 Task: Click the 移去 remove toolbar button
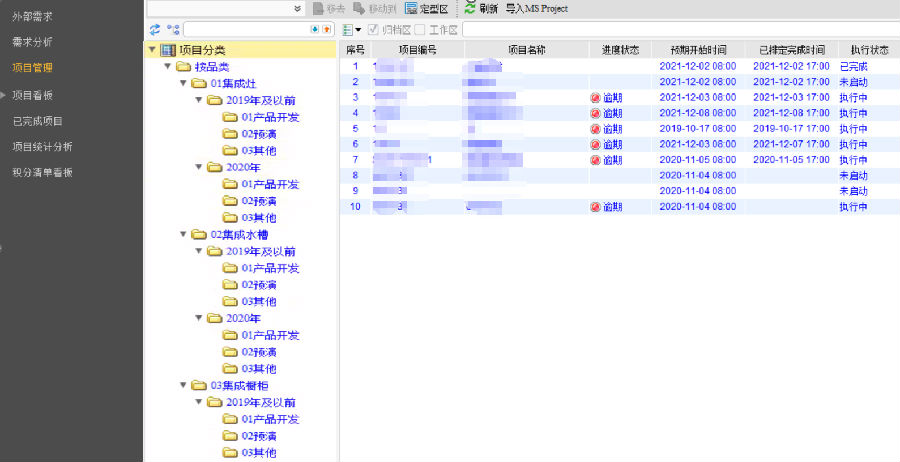click(x=329, y=9)
